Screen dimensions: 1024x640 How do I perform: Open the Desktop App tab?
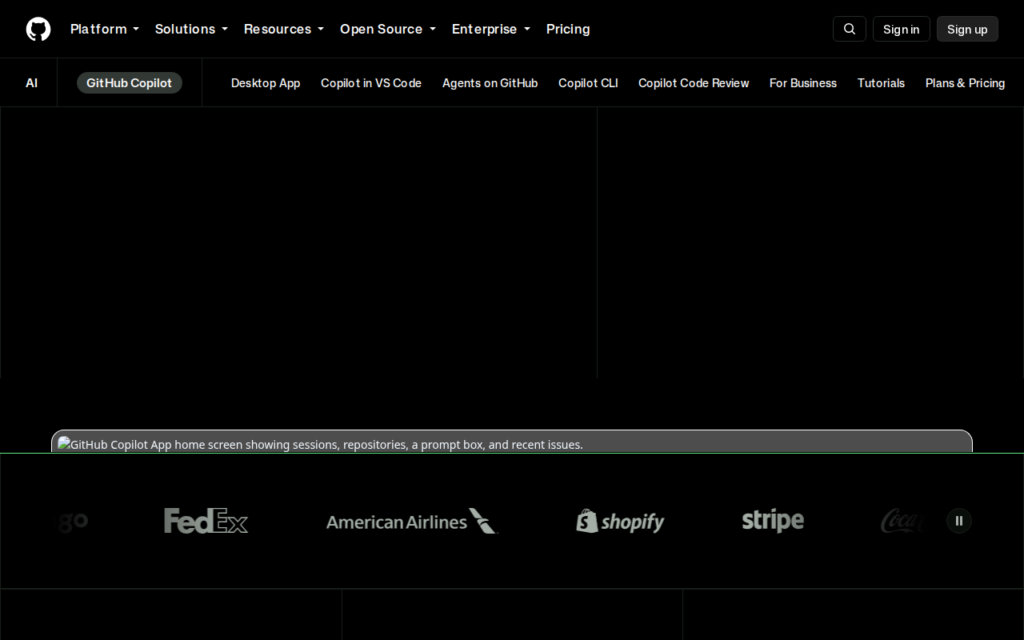(265, 83)
